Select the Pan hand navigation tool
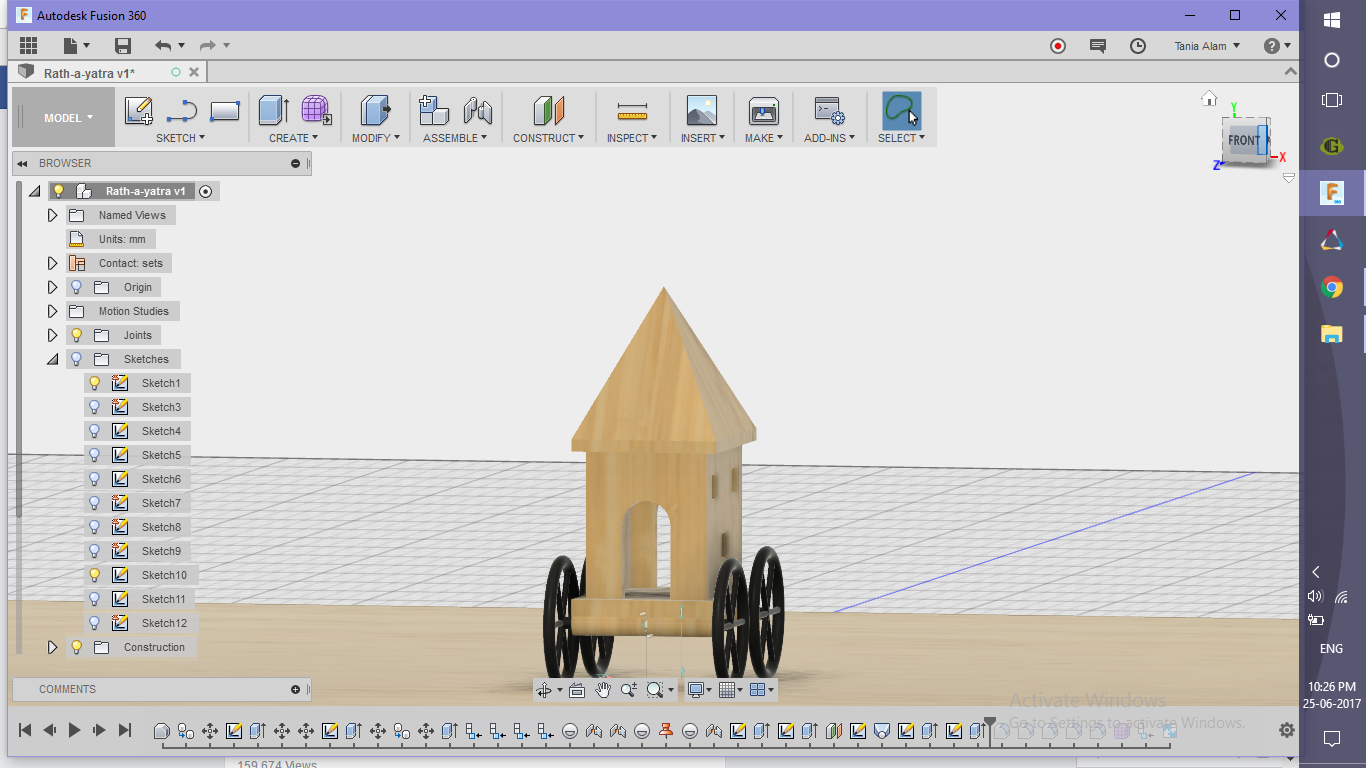The height and width of the screenshot is (768, 1366). click(603, 689)
